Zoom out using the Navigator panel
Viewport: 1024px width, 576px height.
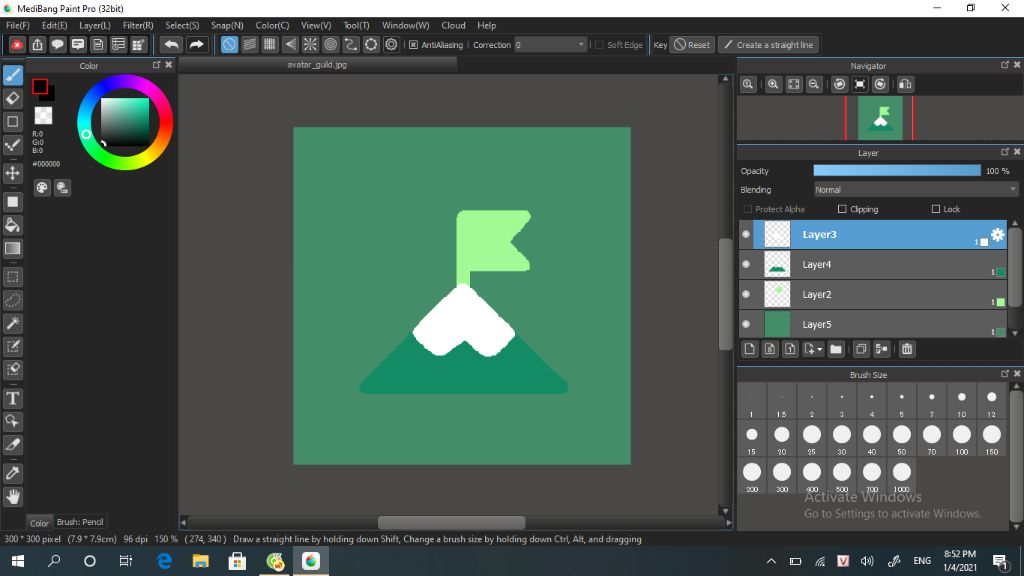coord(814,84)
